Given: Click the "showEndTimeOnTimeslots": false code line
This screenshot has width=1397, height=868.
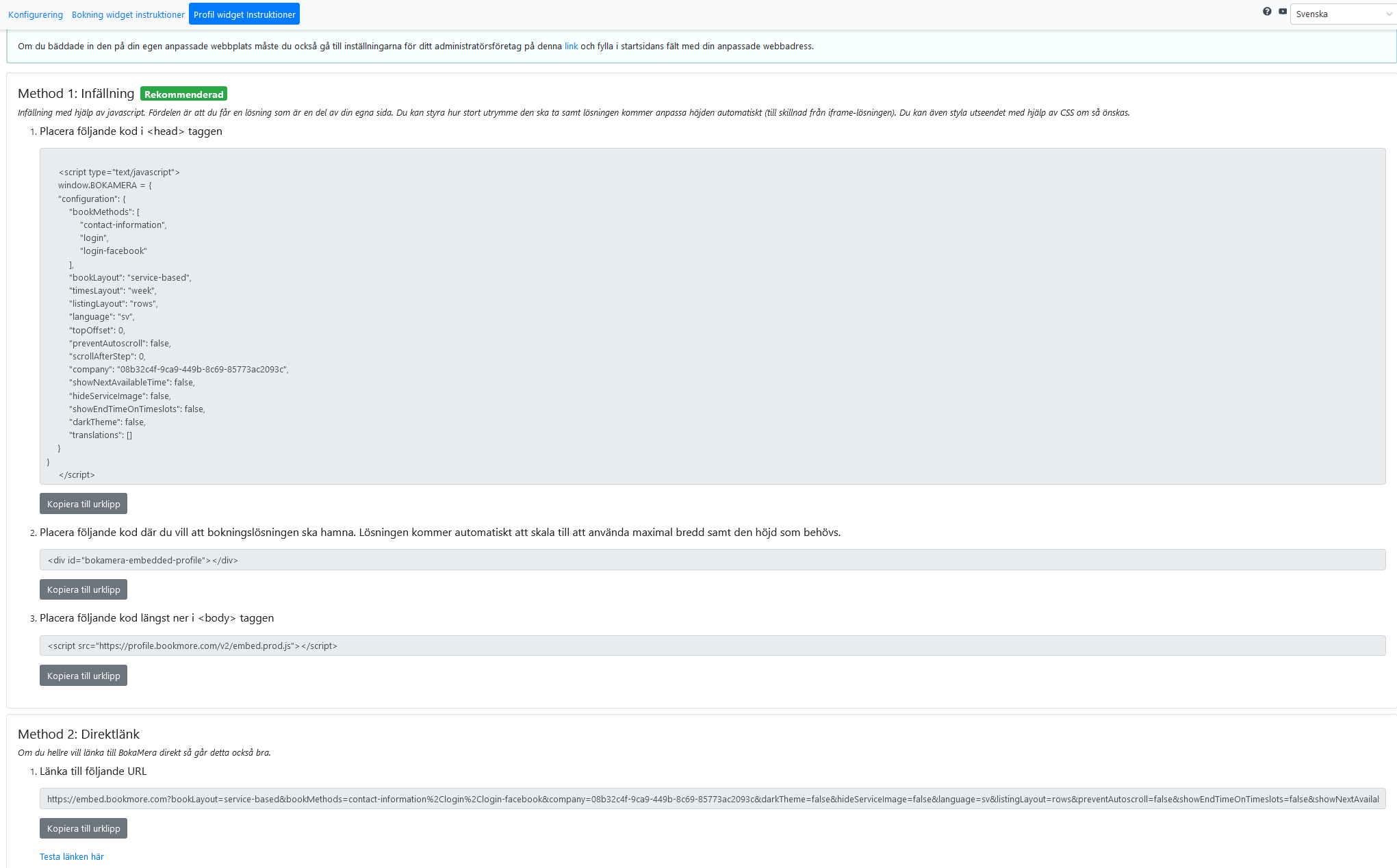Looking at the screenshot, I should [x=137, y=409].
